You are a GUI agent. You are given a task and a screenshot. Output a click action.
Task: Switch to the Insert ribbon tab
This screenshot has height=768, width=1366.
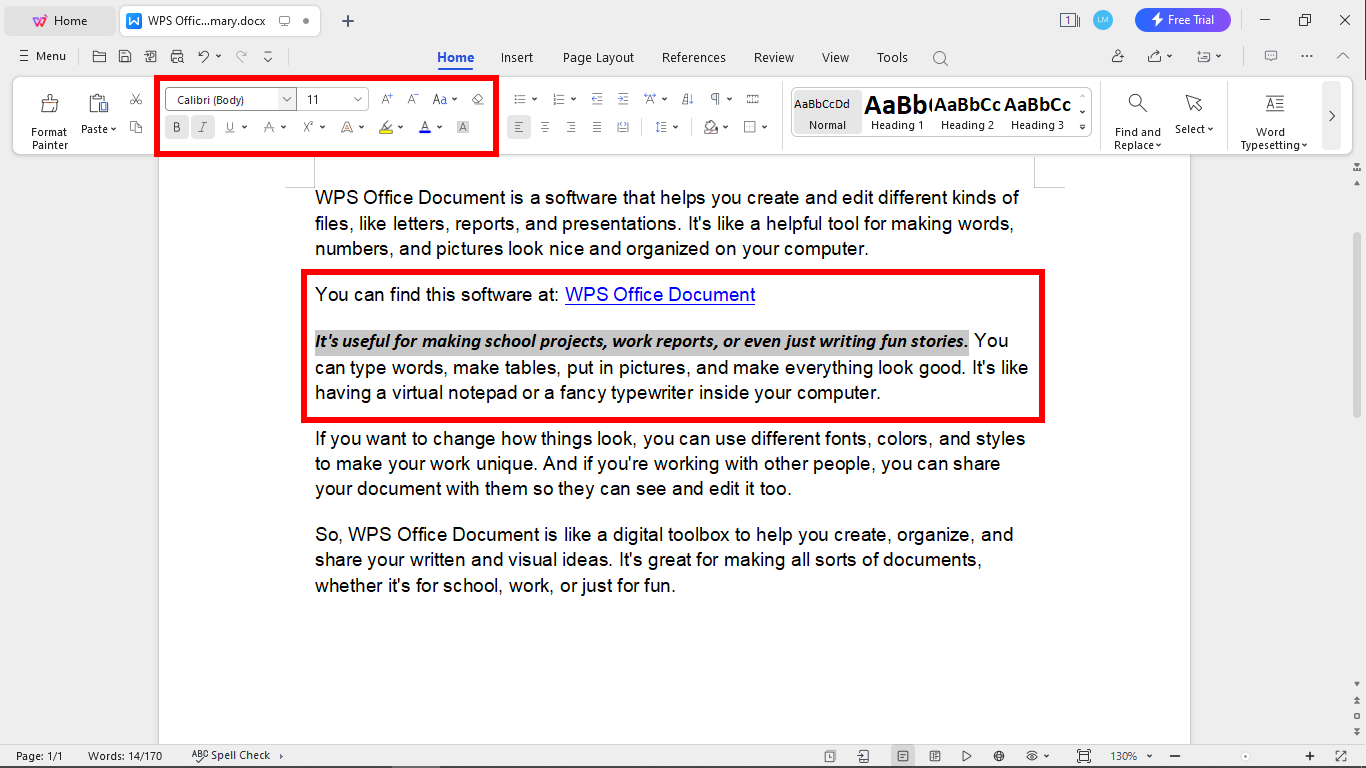(517, 57)
